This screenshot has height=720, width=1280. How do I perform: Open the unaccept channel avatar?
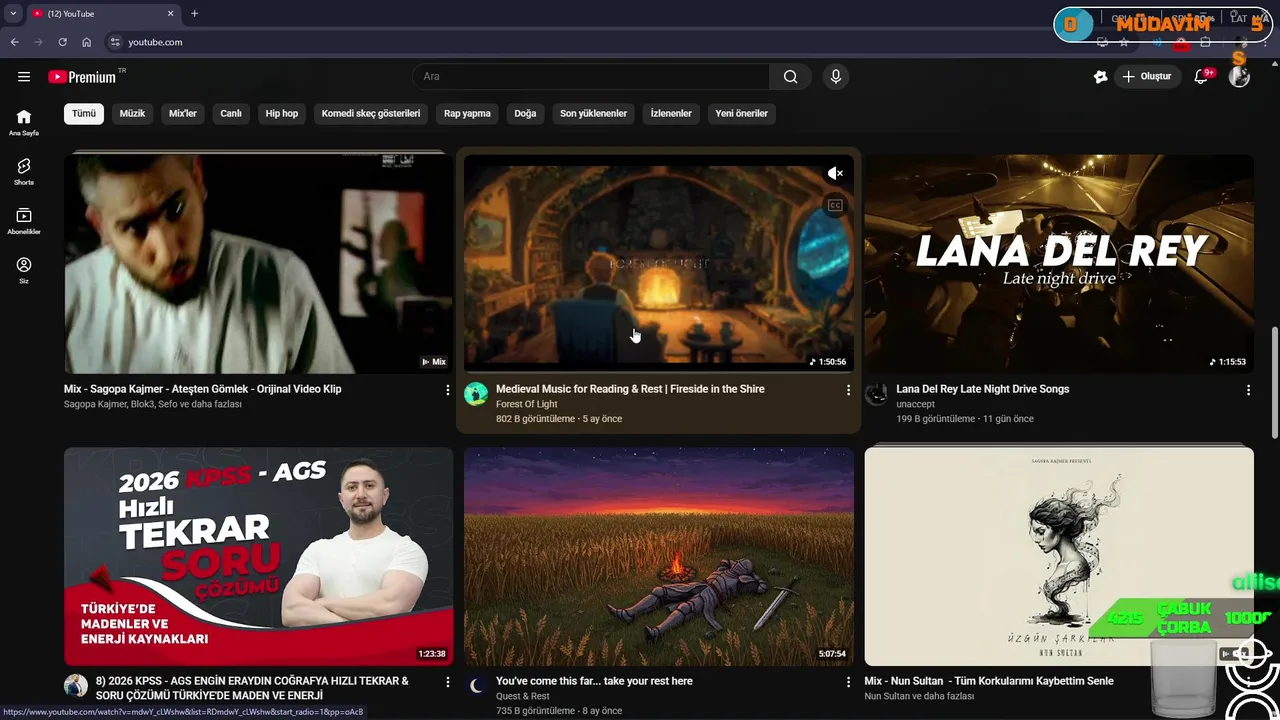click(x=876, y=394)
